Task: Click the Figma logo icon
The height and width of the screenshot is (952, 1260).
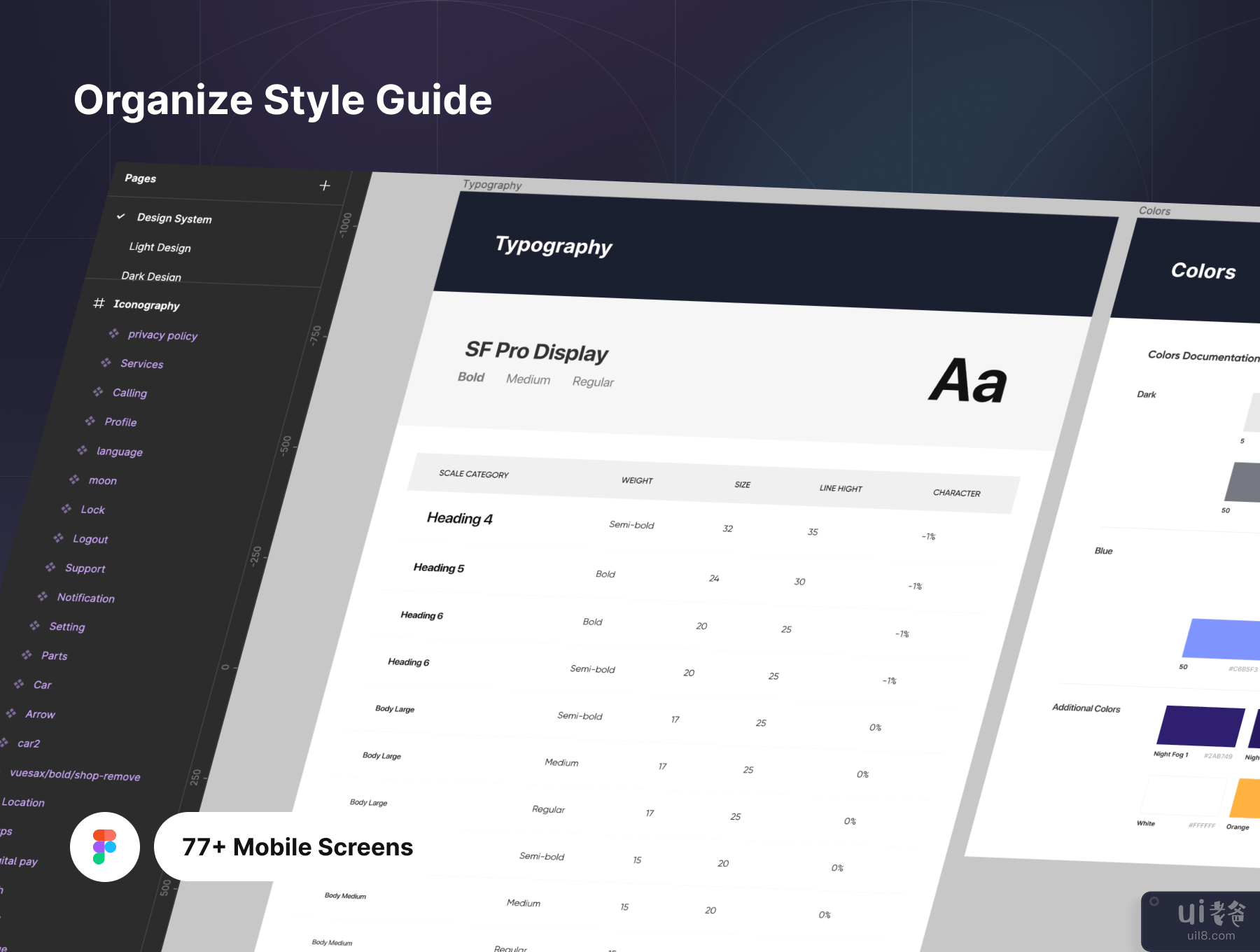Action: (105, 847)
